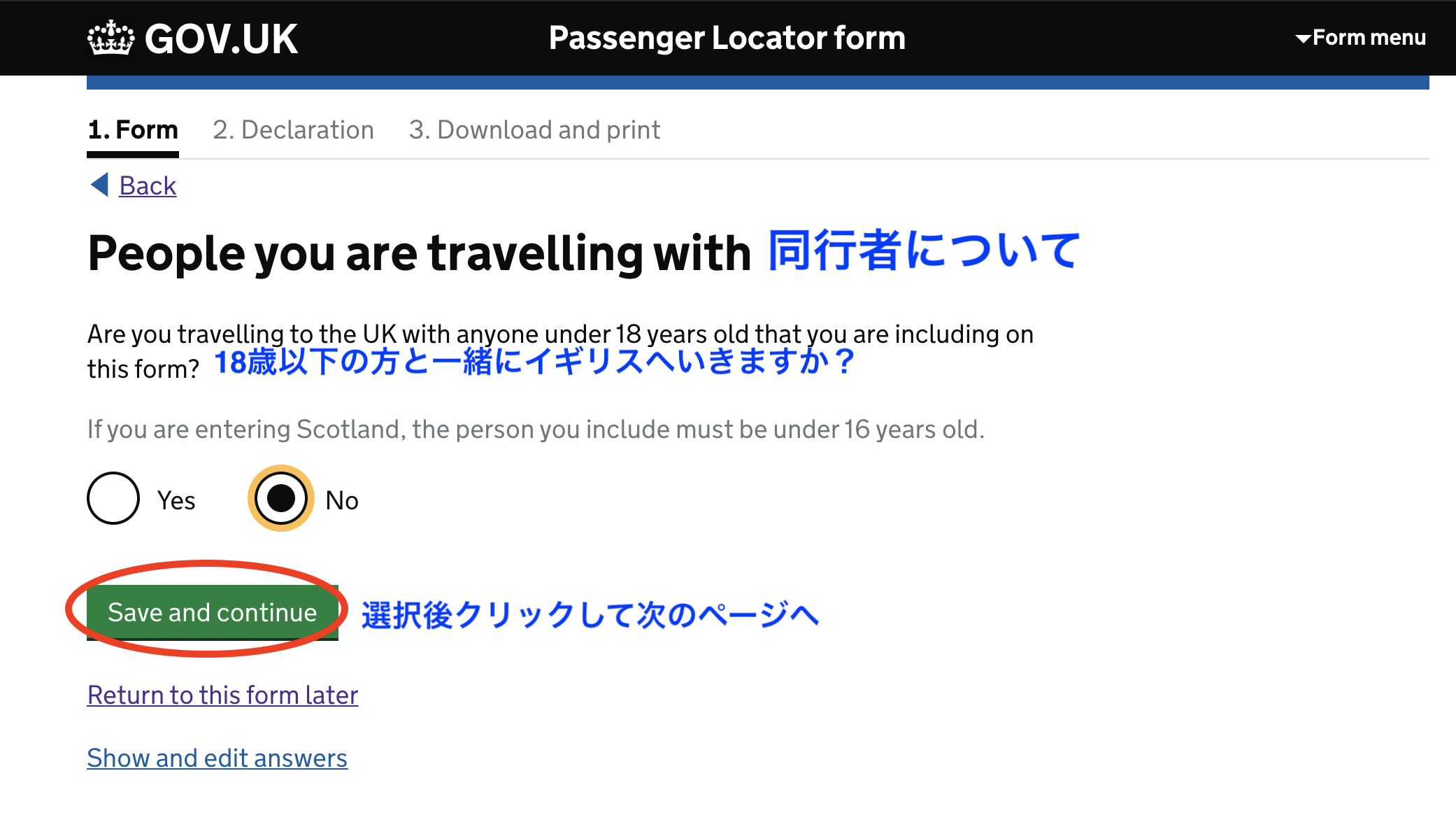
Task: Go to the 2. Declaration step
Action: click(x=293, y=130)
